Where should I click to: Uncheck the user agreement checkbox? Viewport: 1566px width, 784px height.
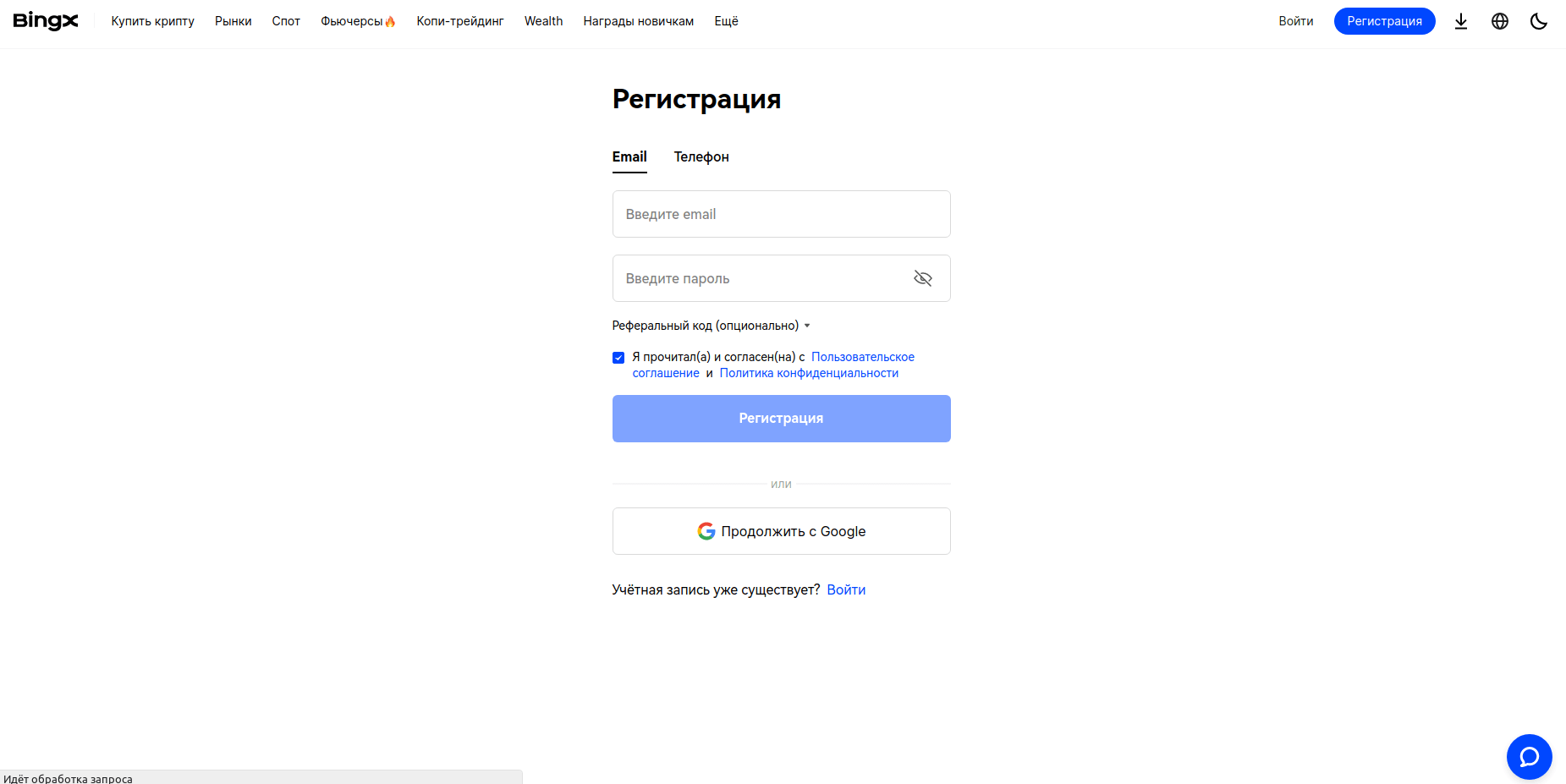(618, 358)
